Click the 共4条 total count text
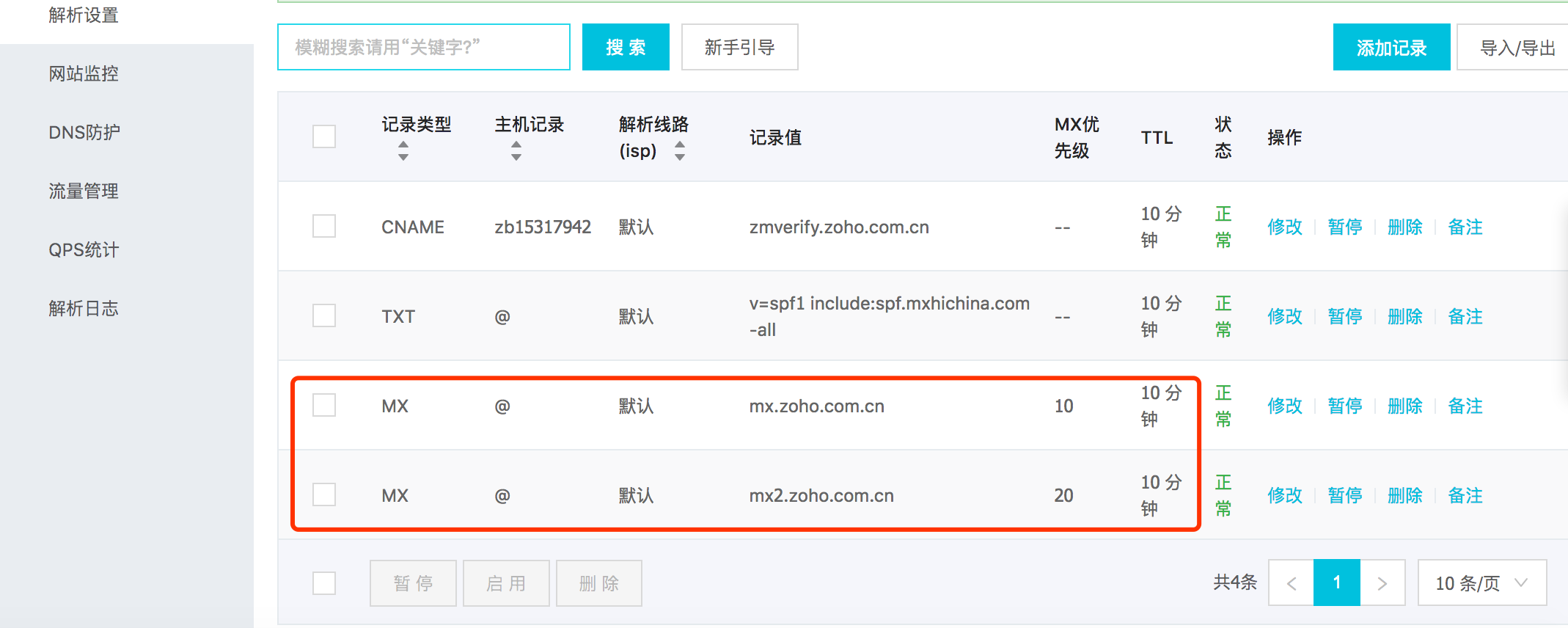Screen dimensions: 1568x628 [1235, 583]
